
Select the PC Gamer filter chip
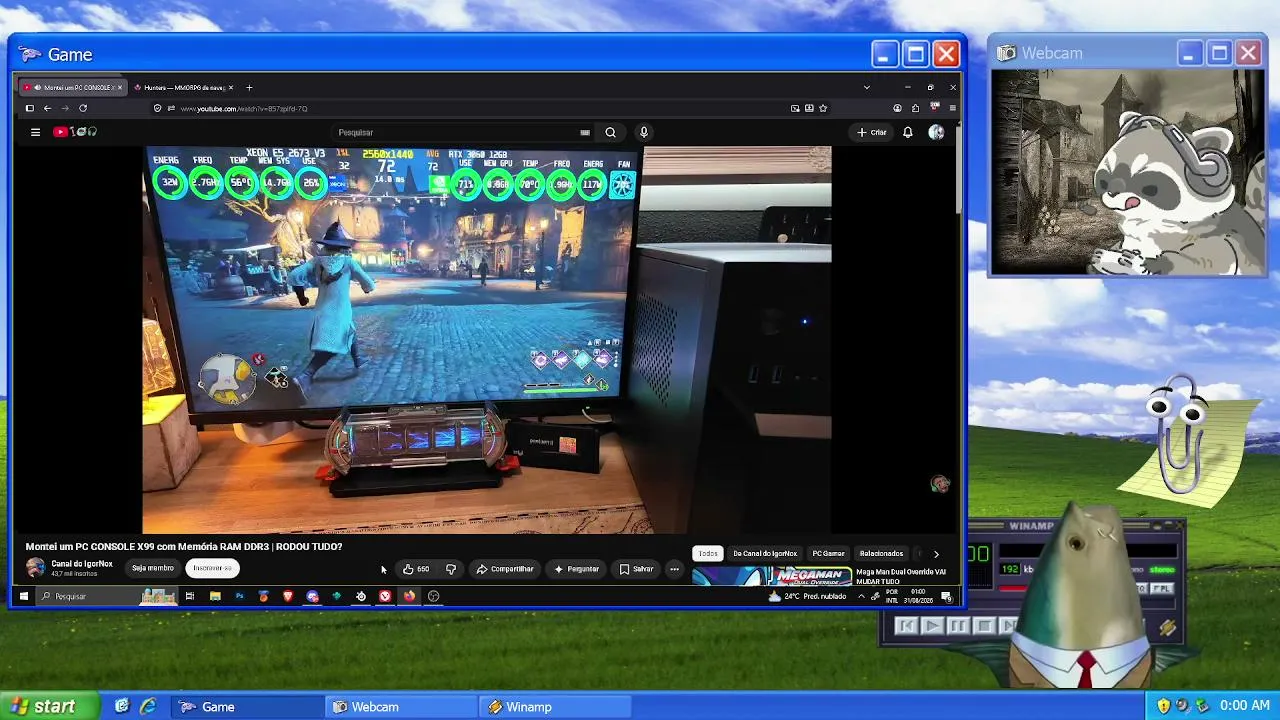[828, 553]
